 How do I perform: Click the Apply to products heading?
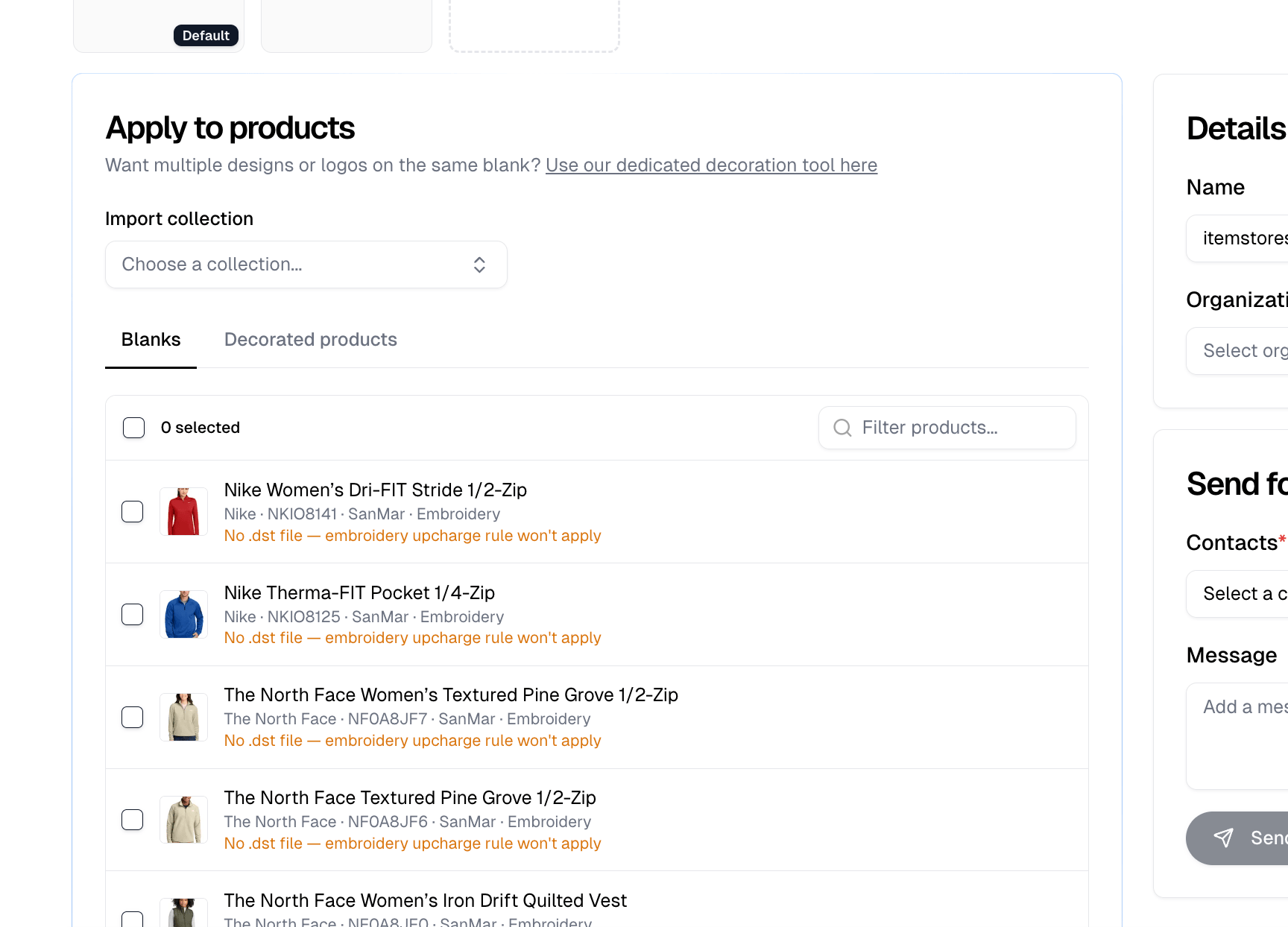click(x=230, y=128)
